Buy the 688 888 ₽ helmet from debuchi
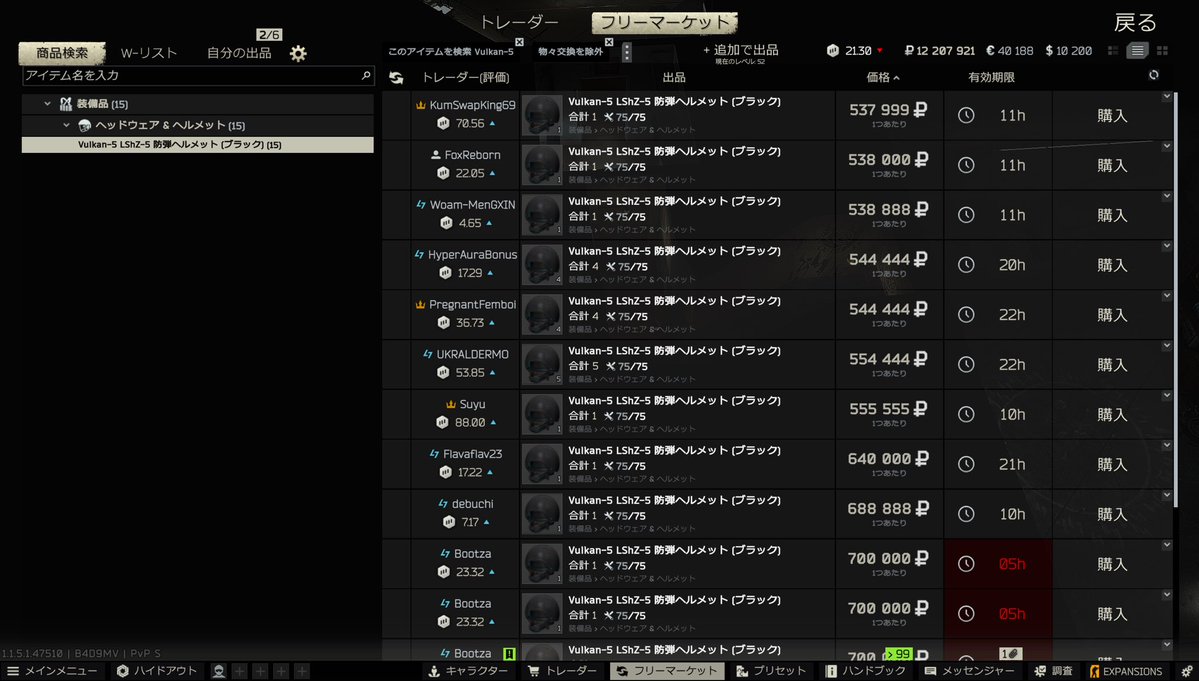Image resolution: width=1199 pixels, height=681 pixels. (x=1112, y=514)
